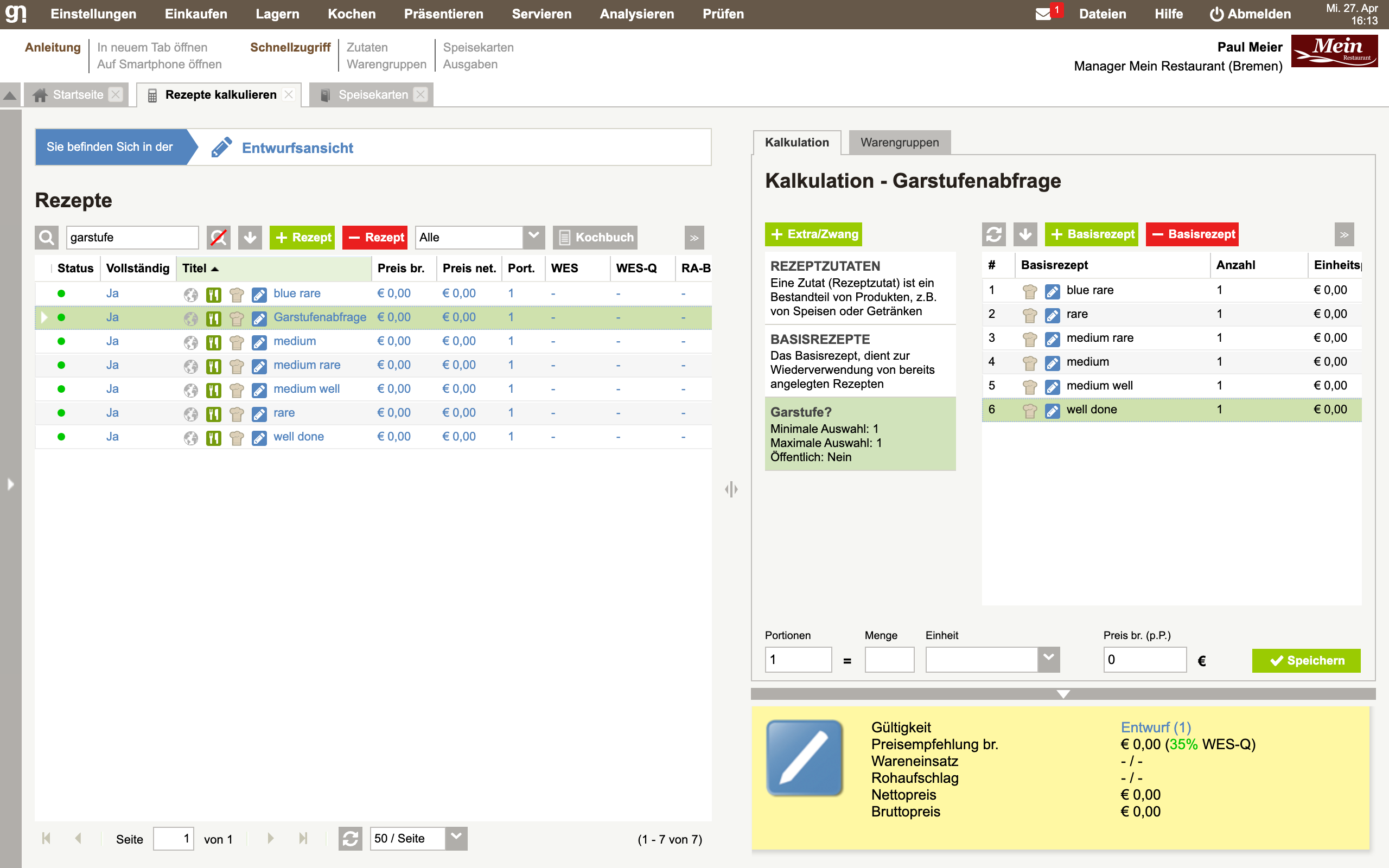Click the cutlery icon in rare recipe row
This screenshot has height=868, width=1389.
pyautogui.click(x=214, y=413)
